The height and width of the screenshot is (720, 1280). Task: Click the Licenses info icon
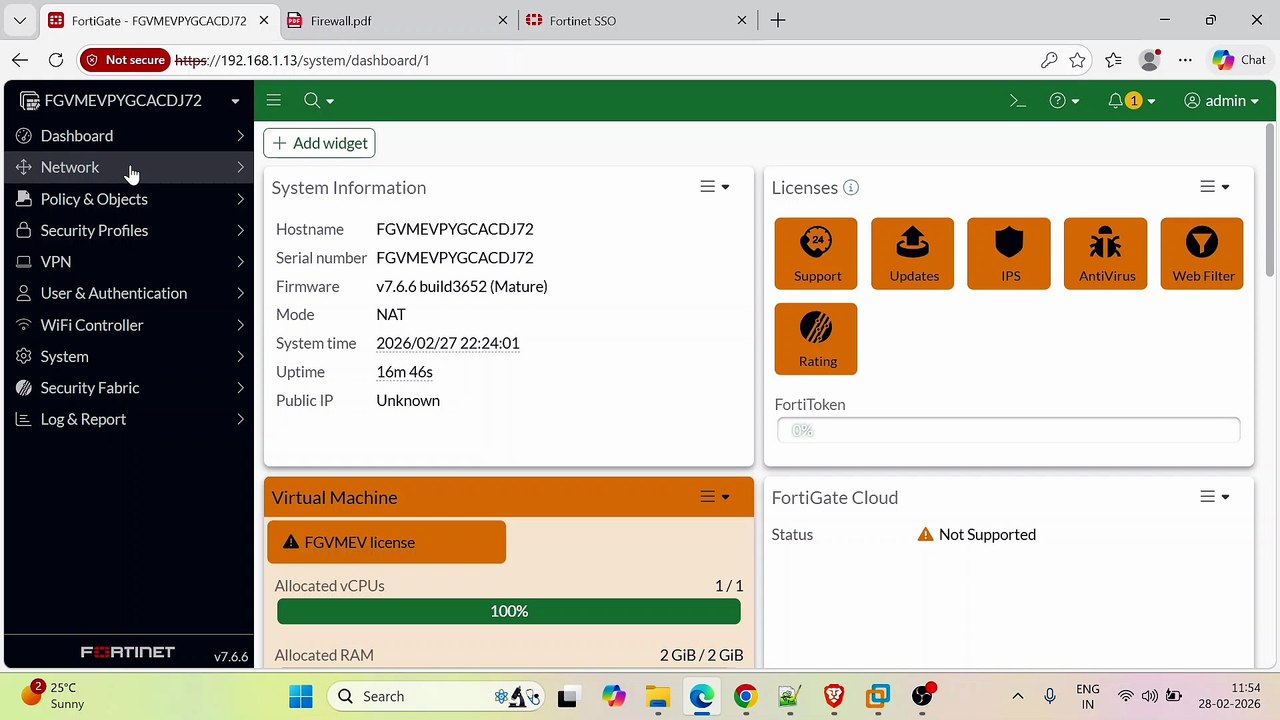tap(851, 188)
